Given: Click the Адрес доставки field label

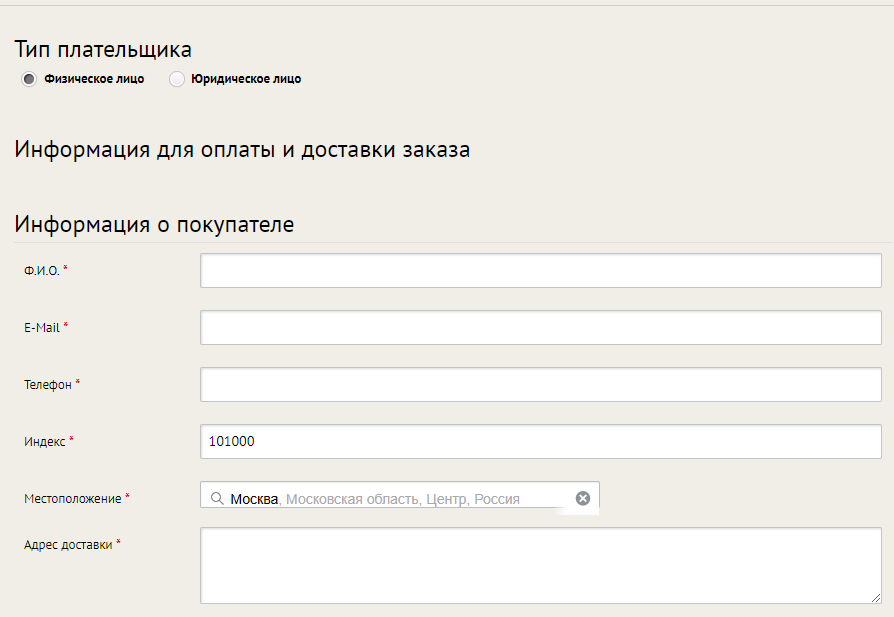Looking at the screenshot, I should pyautogui.click(x=68, y=545).
